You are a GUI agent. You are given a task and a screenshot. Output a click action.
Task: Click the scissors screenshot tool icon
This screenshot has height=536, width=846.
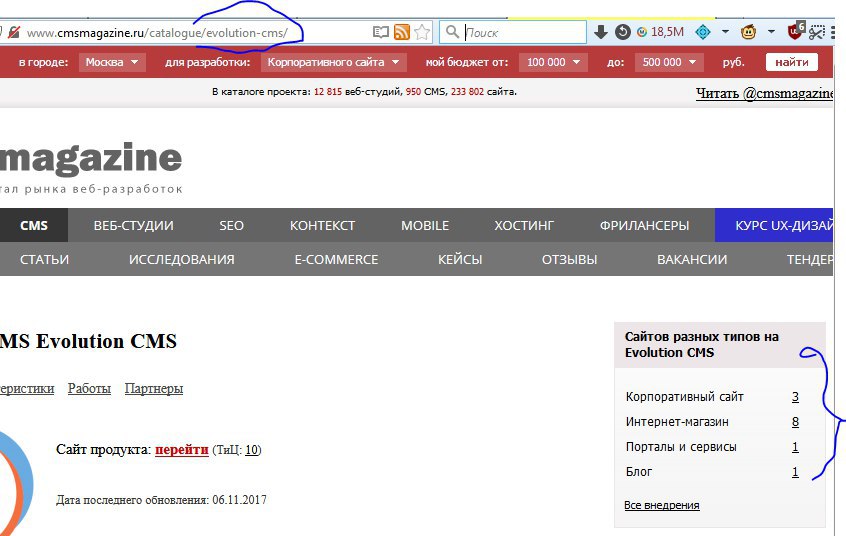pyautogui.click(x=817, y=32)
